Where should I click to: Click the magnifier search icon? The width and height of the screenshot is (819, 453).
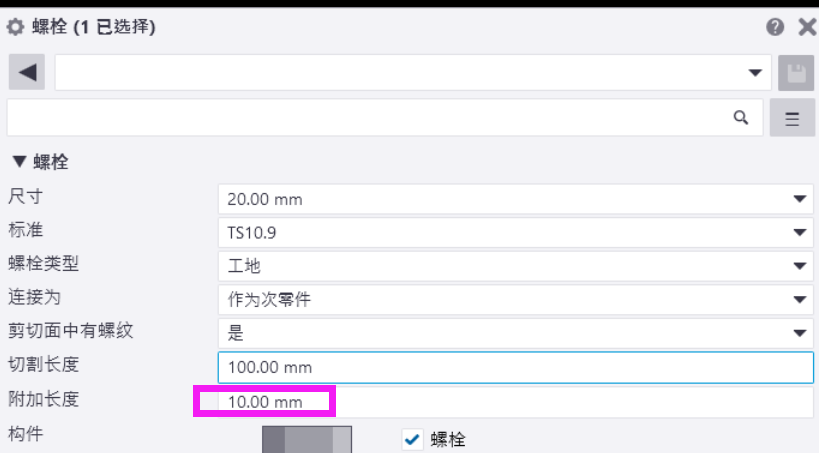coord(741,117)
